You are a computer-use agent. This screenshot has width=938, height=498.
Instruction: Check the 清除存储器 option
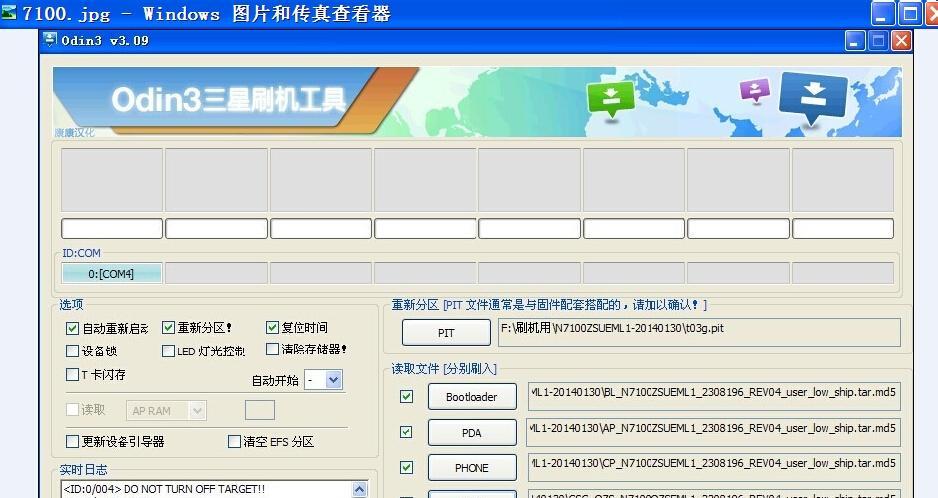point(272,349)
